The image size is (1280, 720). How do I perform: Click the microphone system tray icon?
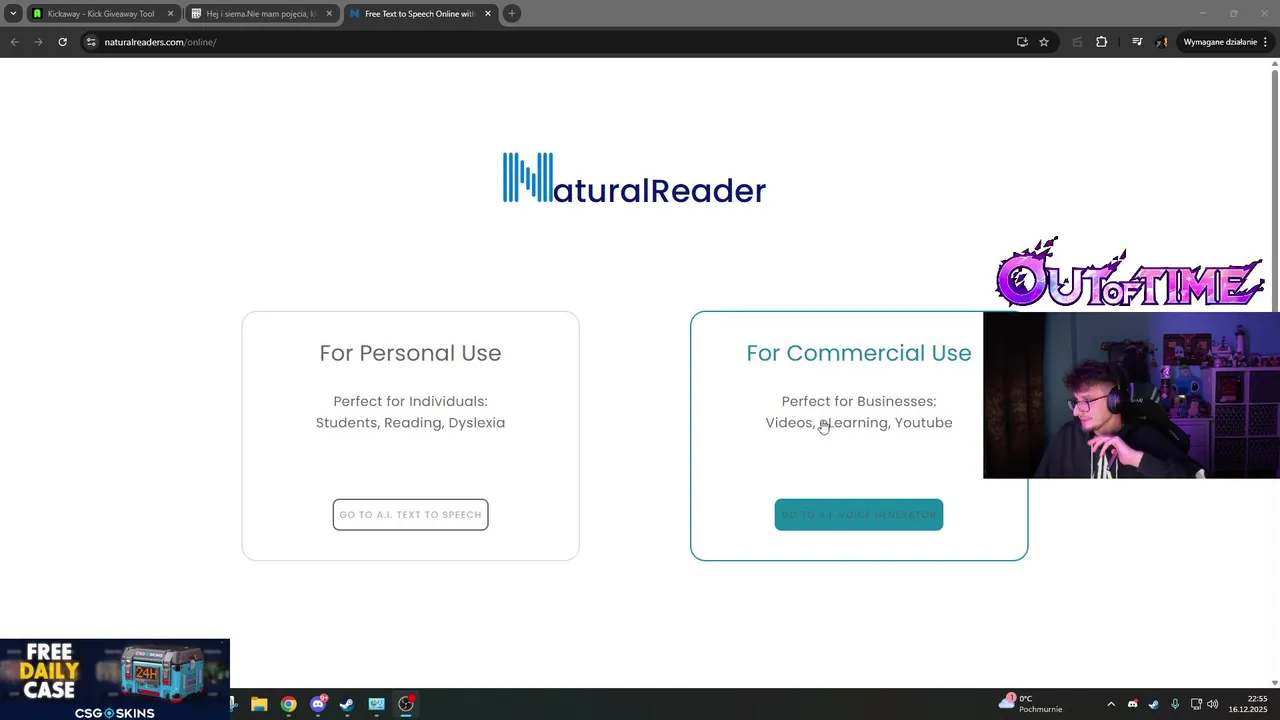pyautogui.click(x=1175, y=704)
